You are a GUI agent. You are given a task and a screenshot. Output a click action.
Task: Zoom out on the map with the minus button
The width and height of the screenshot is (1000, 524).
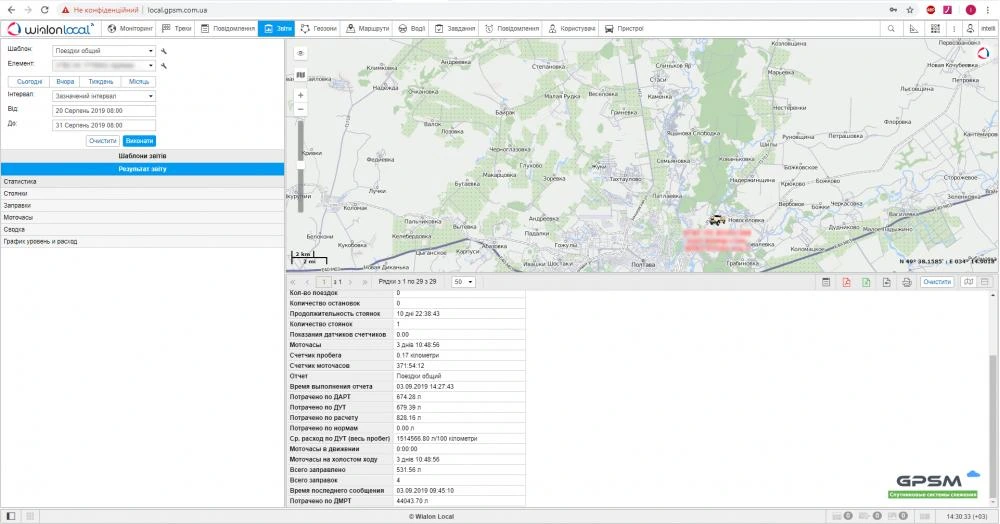[x=301, y=108]
